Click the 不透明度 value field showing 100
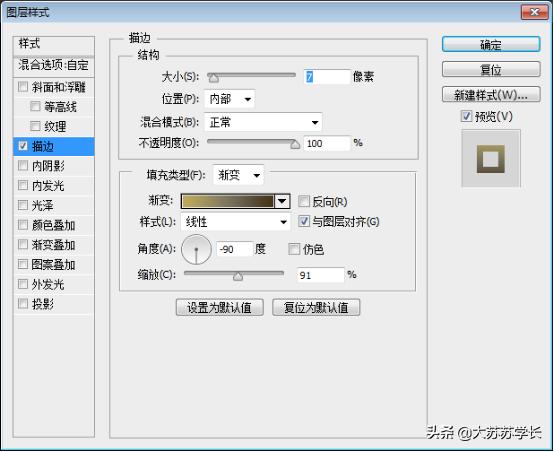 (x=327, y=143)
